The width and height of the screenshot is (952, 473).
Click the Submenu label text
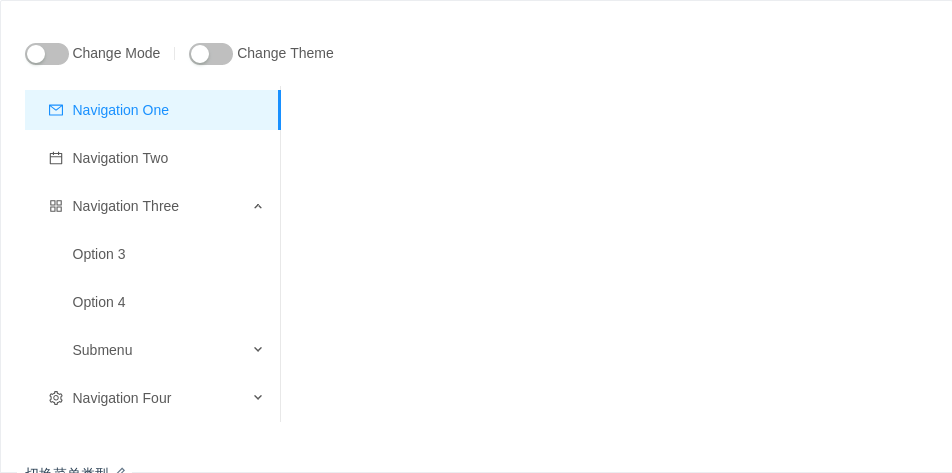103,350
